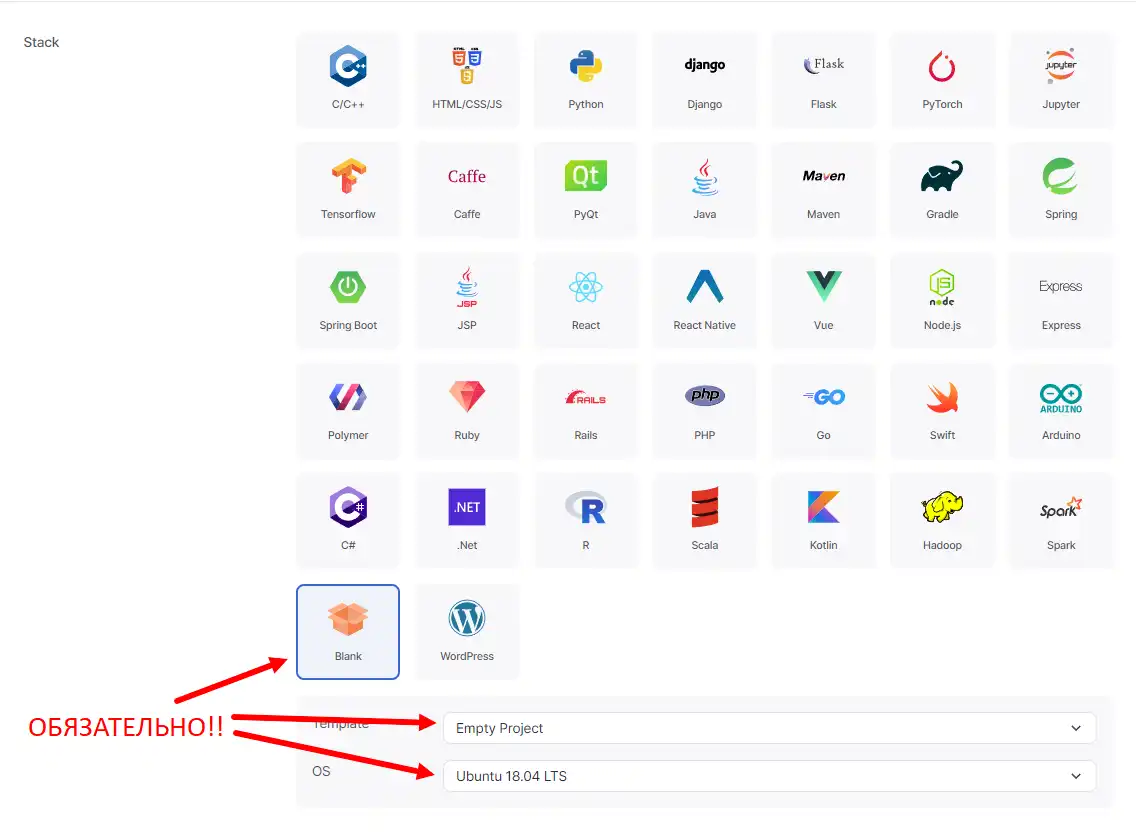Viewport: 1136px width, 839px height.
Task: Select the Django stack
Action: (704, 80)
